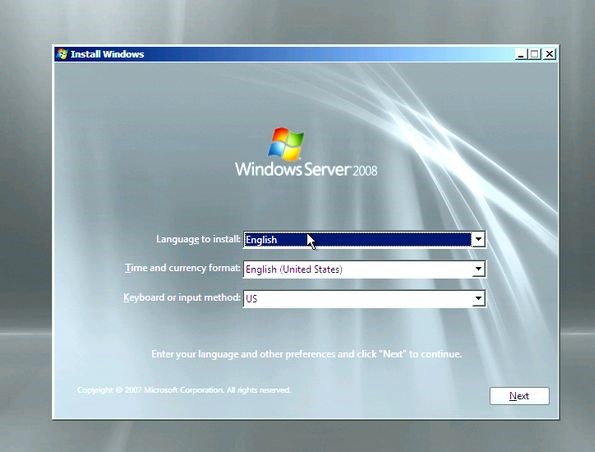Open the Keyboard or input method arrow
Viewport: 595px width, 452px height.
478,299
